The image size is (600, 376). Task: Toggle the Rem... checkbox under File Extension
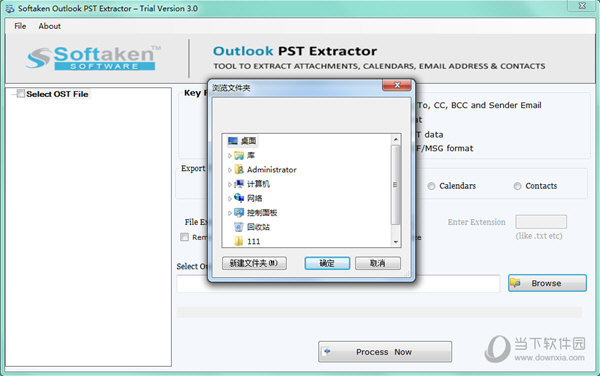click(184, 237)
